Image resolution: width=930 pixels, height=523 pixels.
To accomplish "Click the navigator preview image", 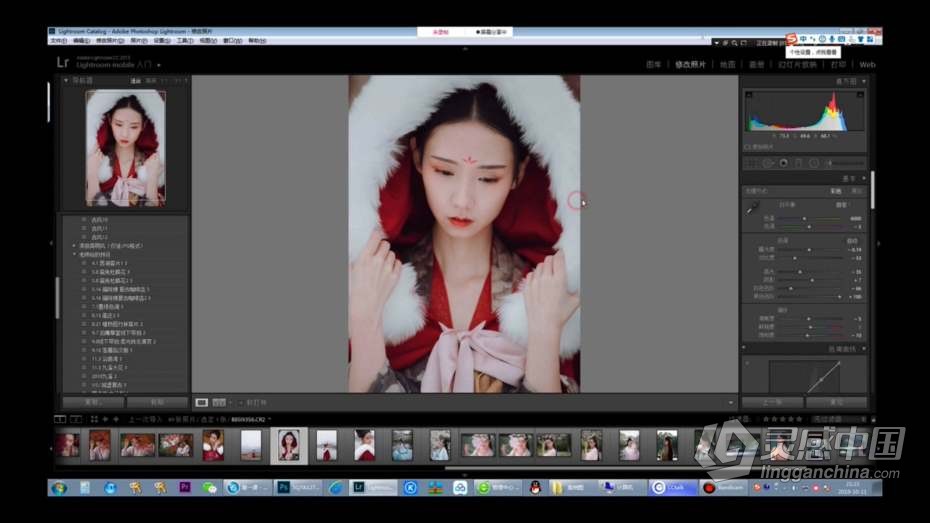I will tap(125, 148).
